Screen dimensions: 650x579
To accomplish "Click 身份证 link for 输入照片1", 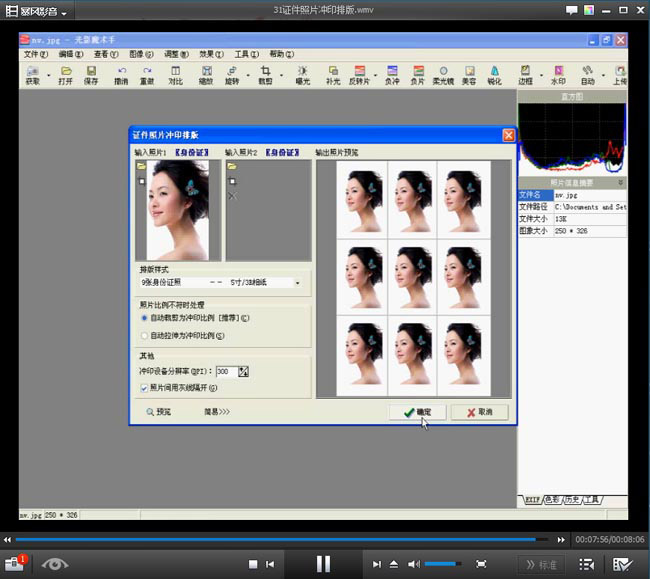I will pyautogui.click(x=192, y=153).
